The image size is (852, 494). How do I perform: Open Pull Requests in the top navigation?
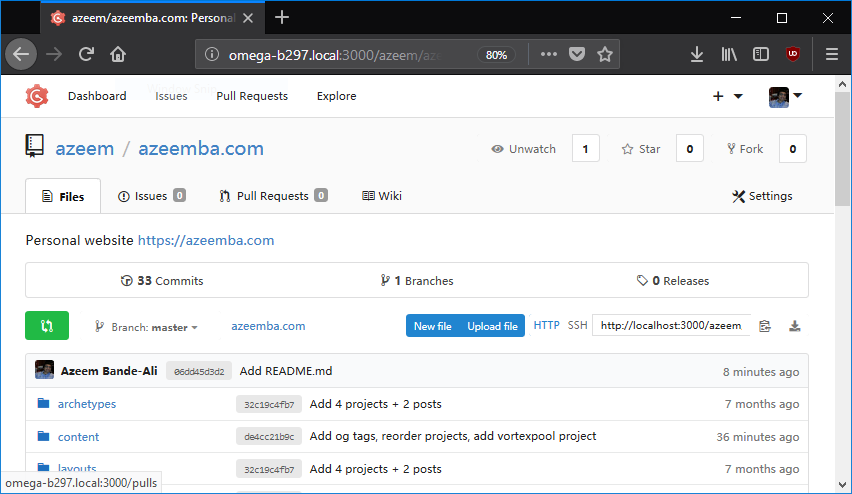pyautogui.click(x=252, y=96)
